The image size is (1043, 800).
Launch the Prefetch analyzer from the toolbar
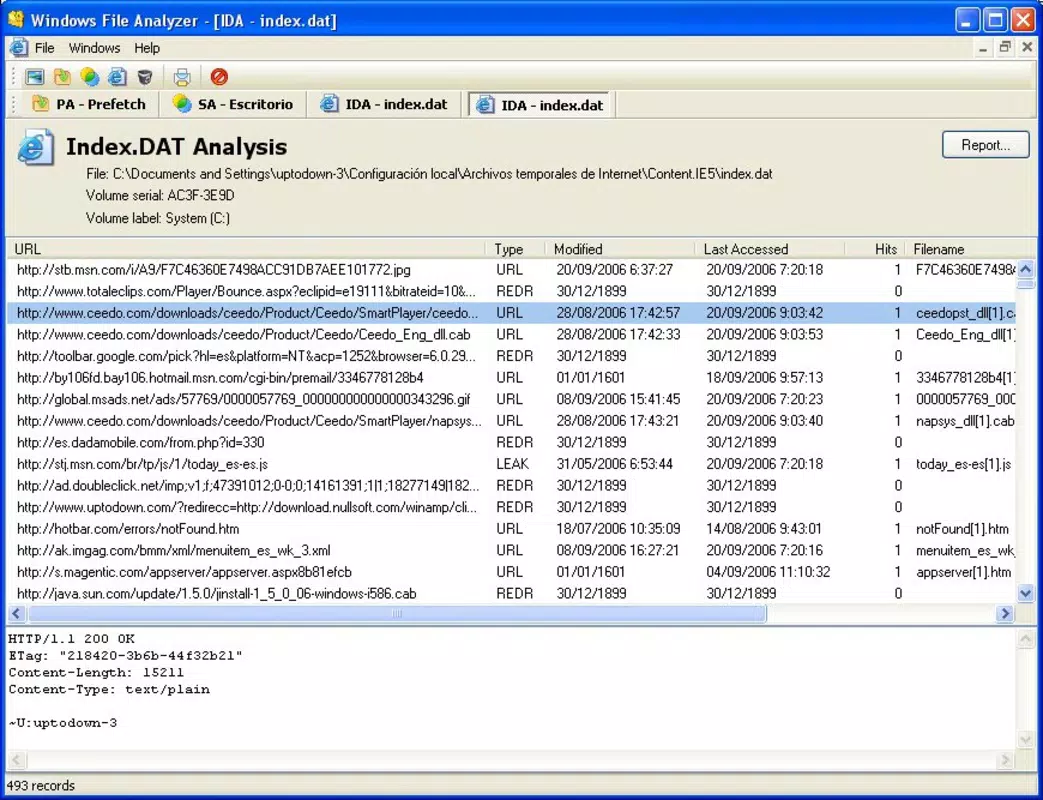[62, 77]
